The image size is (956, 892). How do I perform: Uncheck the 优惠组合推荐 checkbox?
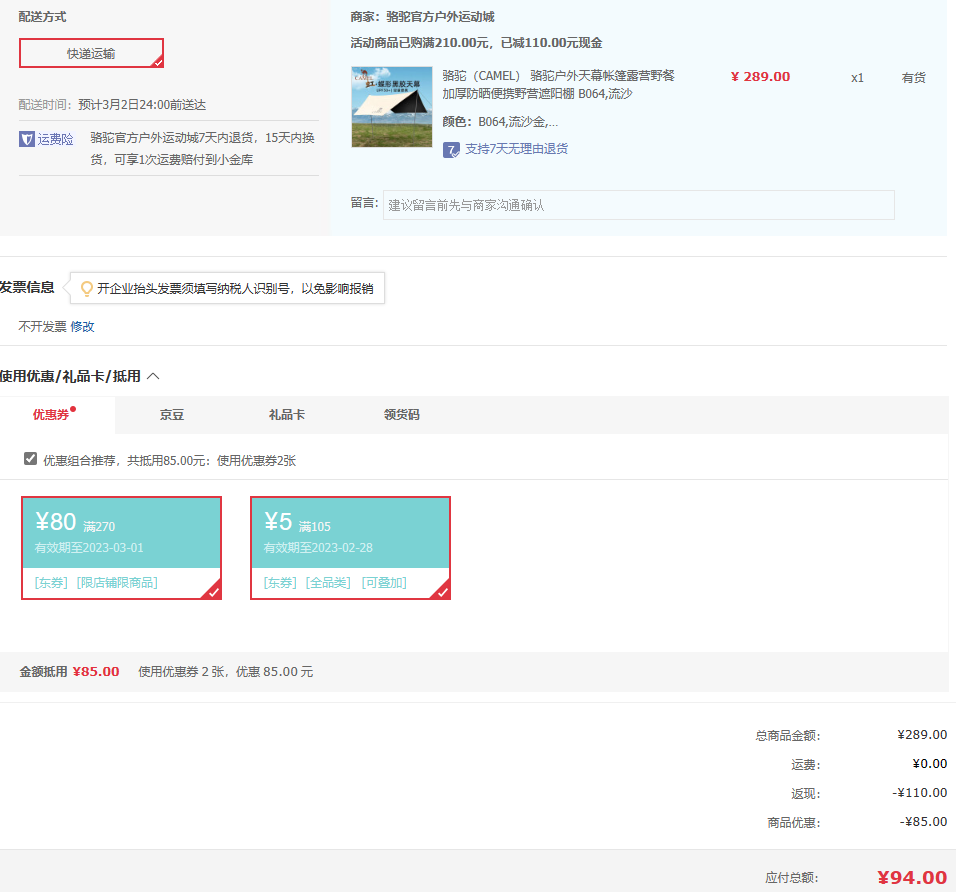click(x=30, y=458)
